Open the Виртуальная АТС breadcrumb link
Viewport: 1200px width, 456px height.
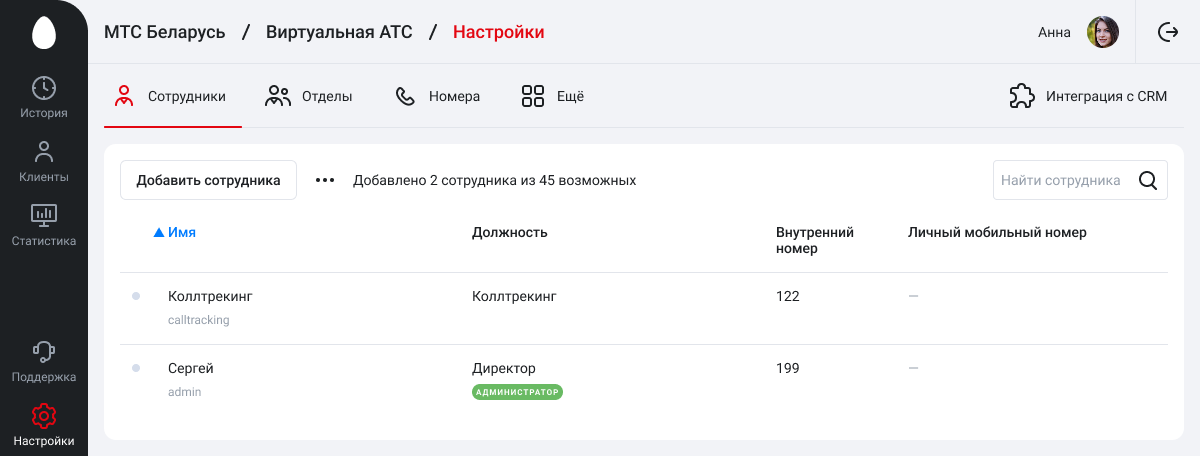pos(339,32)
